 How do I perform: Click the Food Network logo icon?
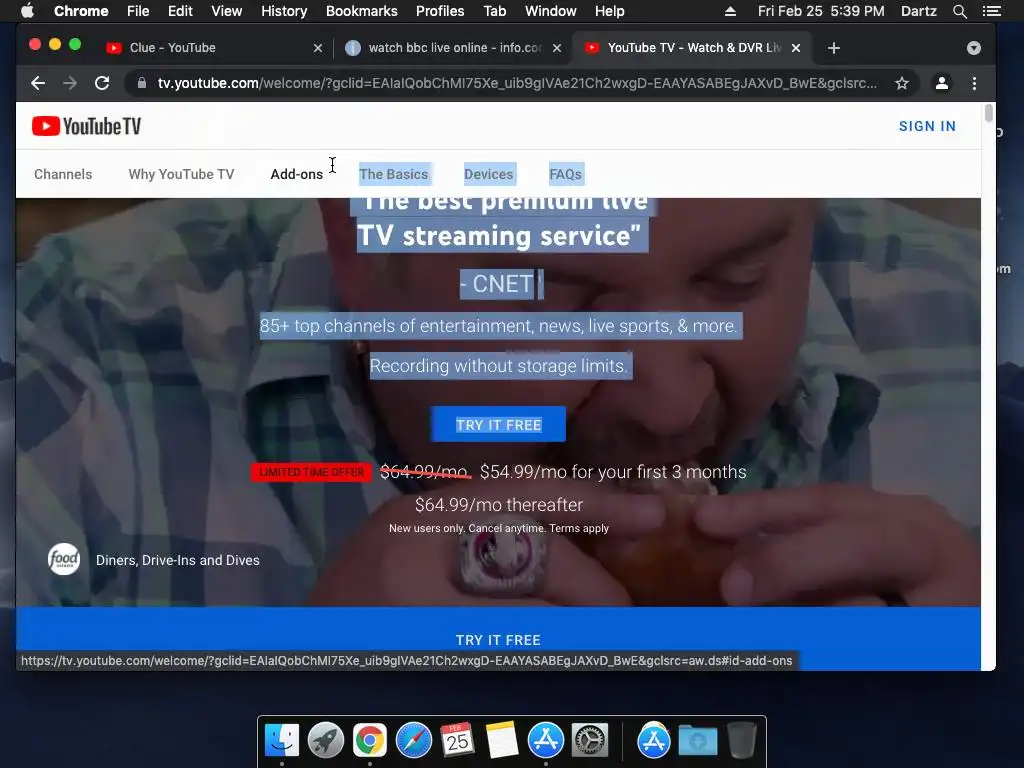tap(64, 560)
